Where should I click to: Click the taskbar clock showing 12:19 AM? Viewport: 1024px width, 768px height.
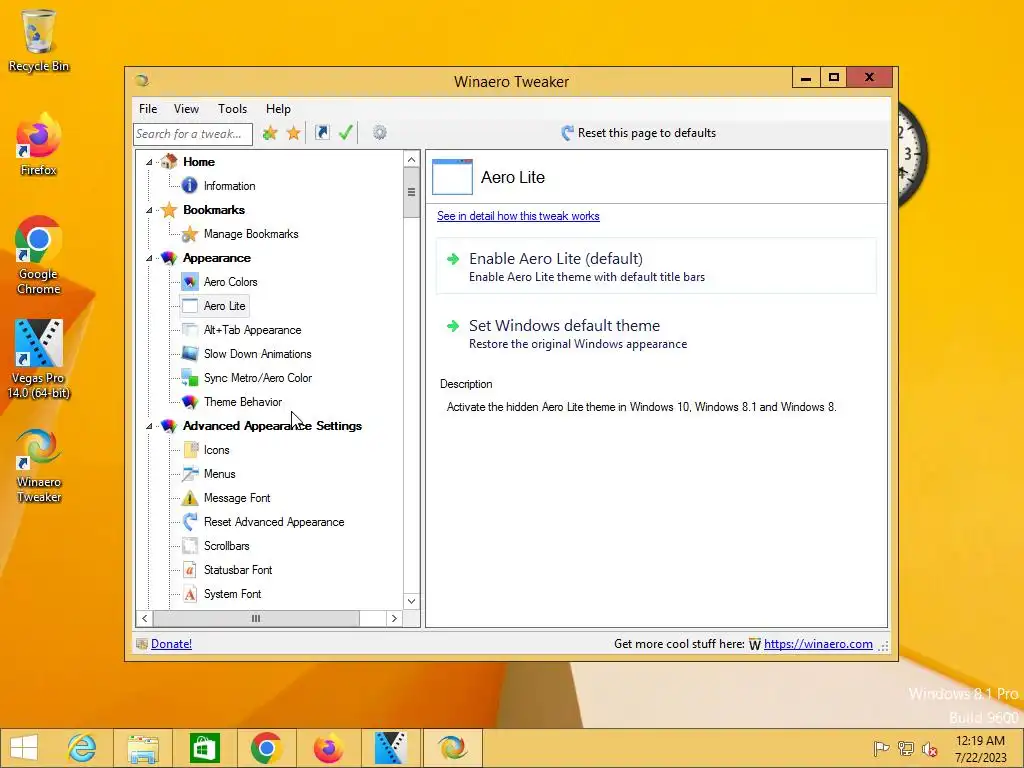pyautogui.click(x=980, y=749)
